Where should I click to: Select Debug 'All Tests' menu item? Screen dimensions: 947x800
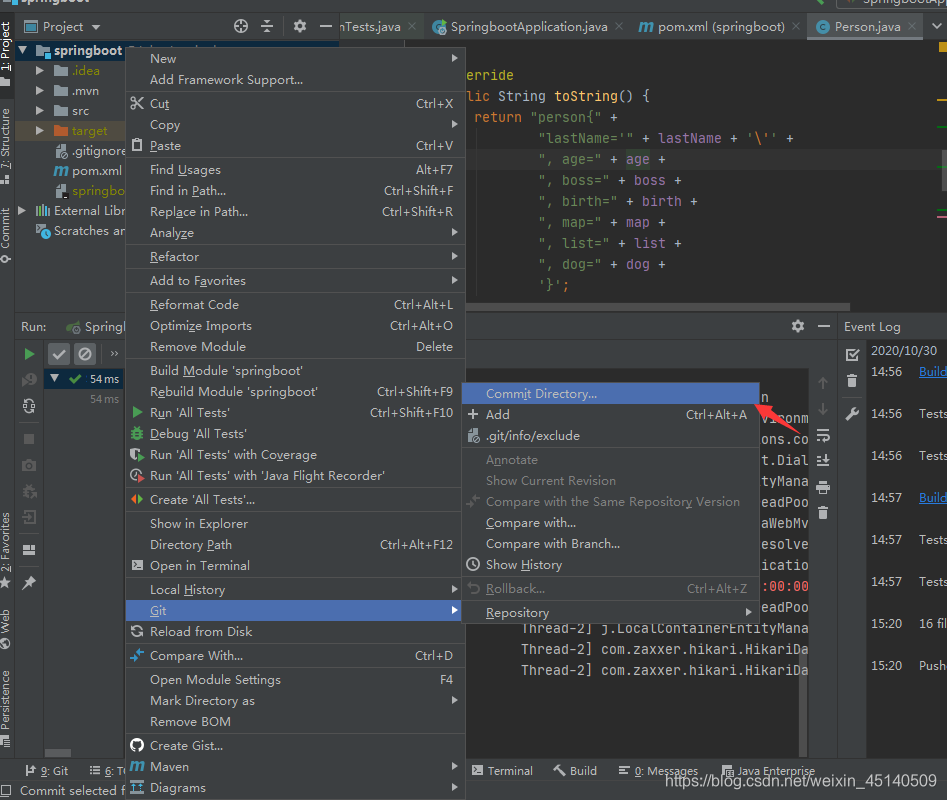click(x=295, y=434)
